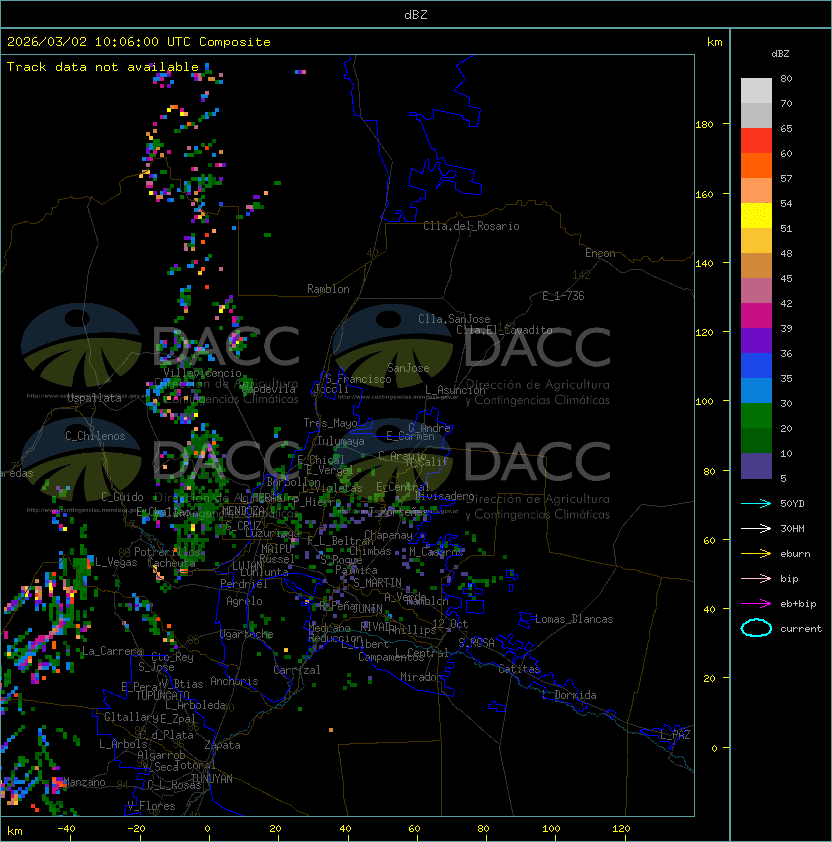832x842 pixels.
Task: Click the upper-left DACC watermark logo
Action: click(160, 346)
